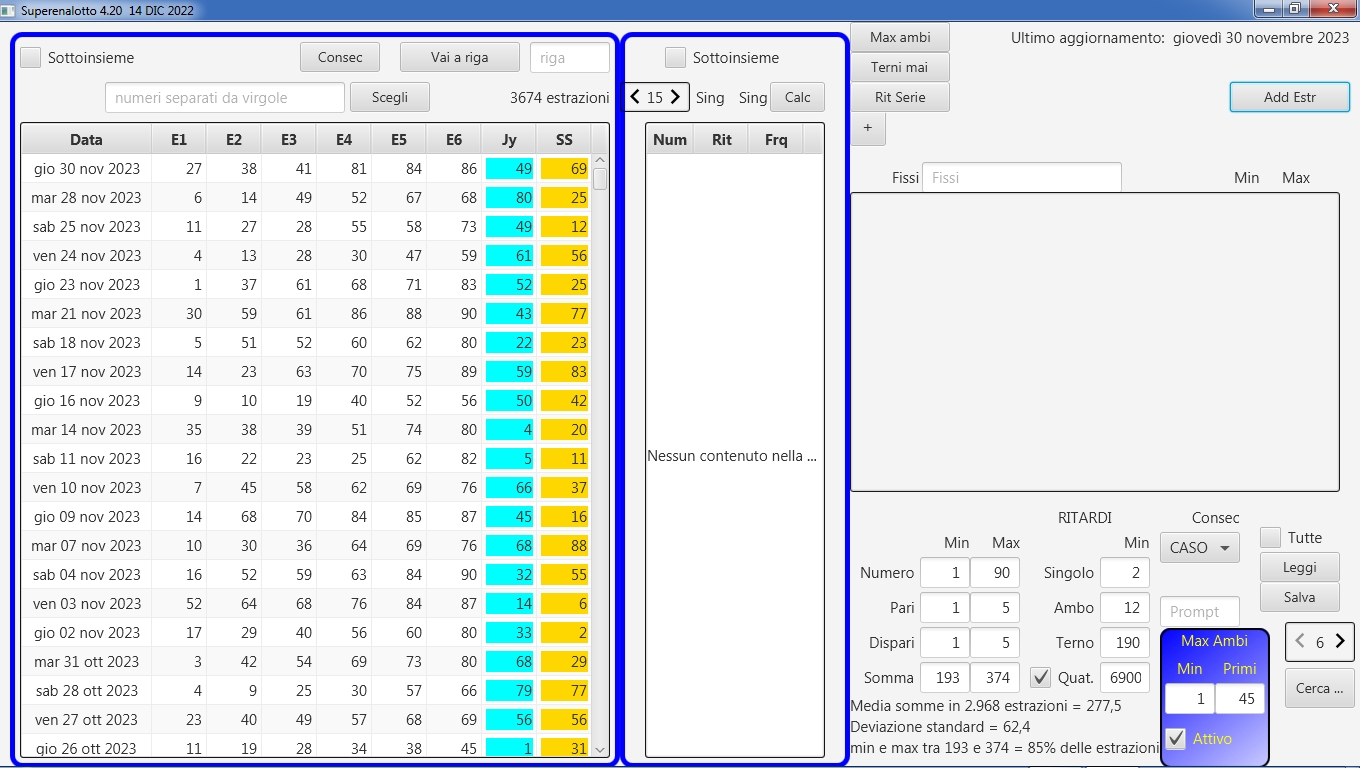Image resolution: width=1360 pixels, height=768 pixels.
Task: Click the Somma Max field showing 374
Action: (x=995, y=677)
